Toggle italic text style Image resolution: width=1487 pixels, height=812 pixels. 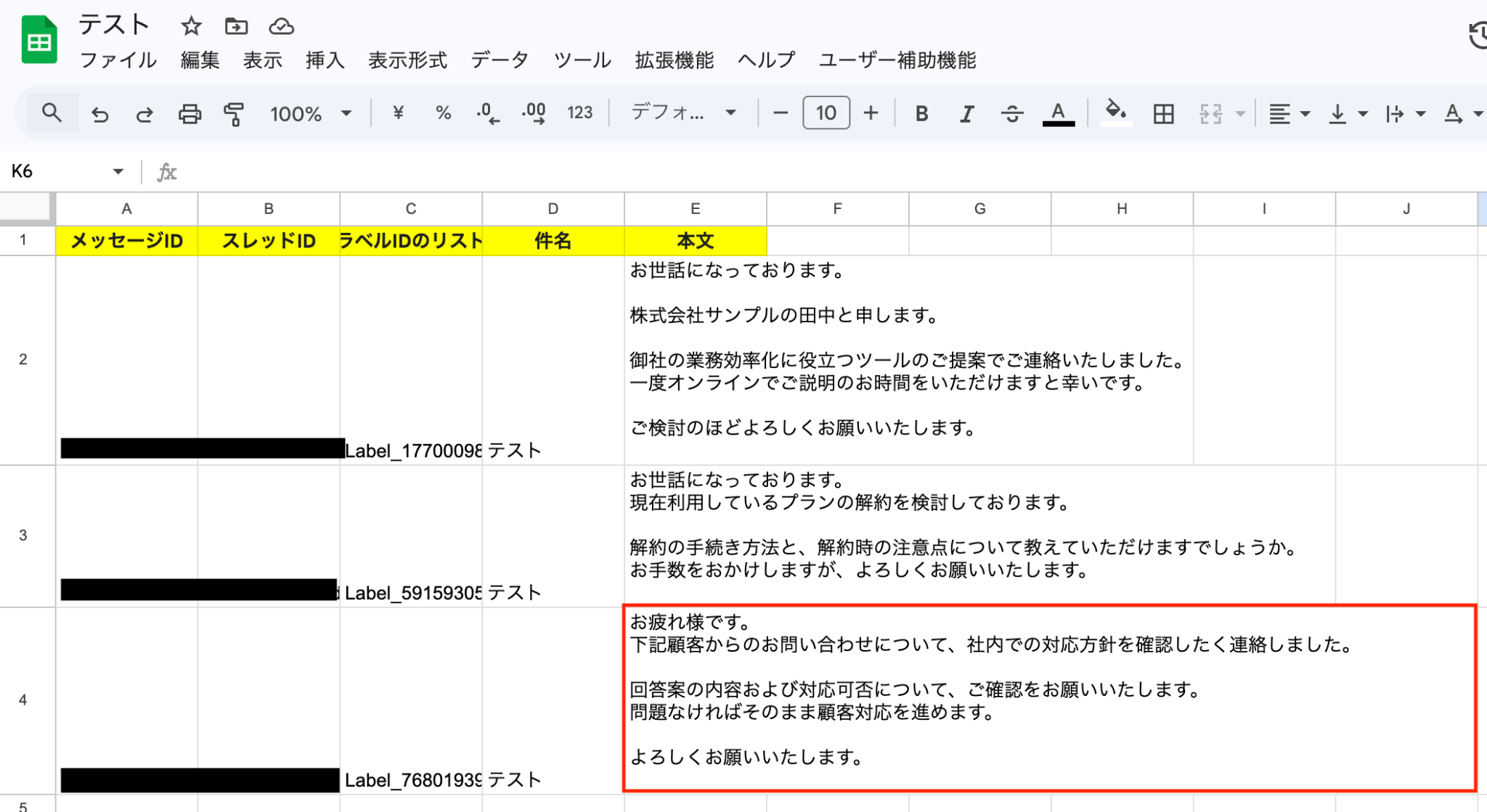966,114
